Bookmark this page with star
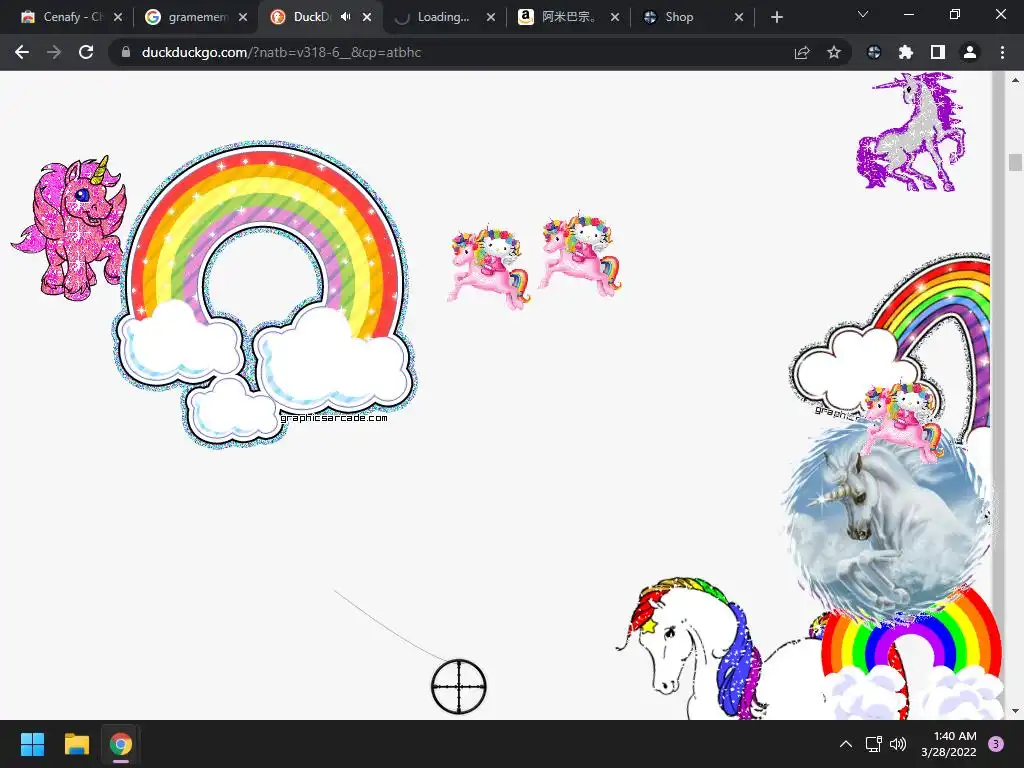Screen dimensions: 1024x768 coord(834,52)
